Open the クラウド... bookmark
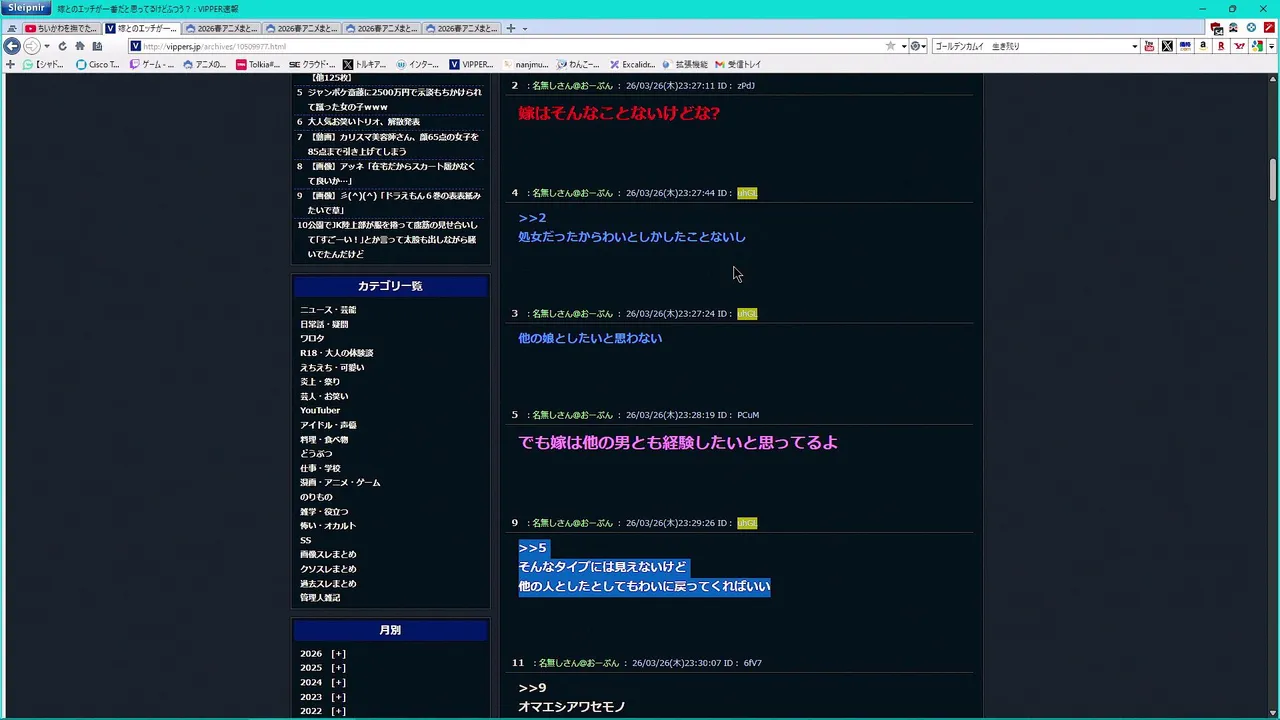This screenshot has width=1280, height=720. [312, 64]
